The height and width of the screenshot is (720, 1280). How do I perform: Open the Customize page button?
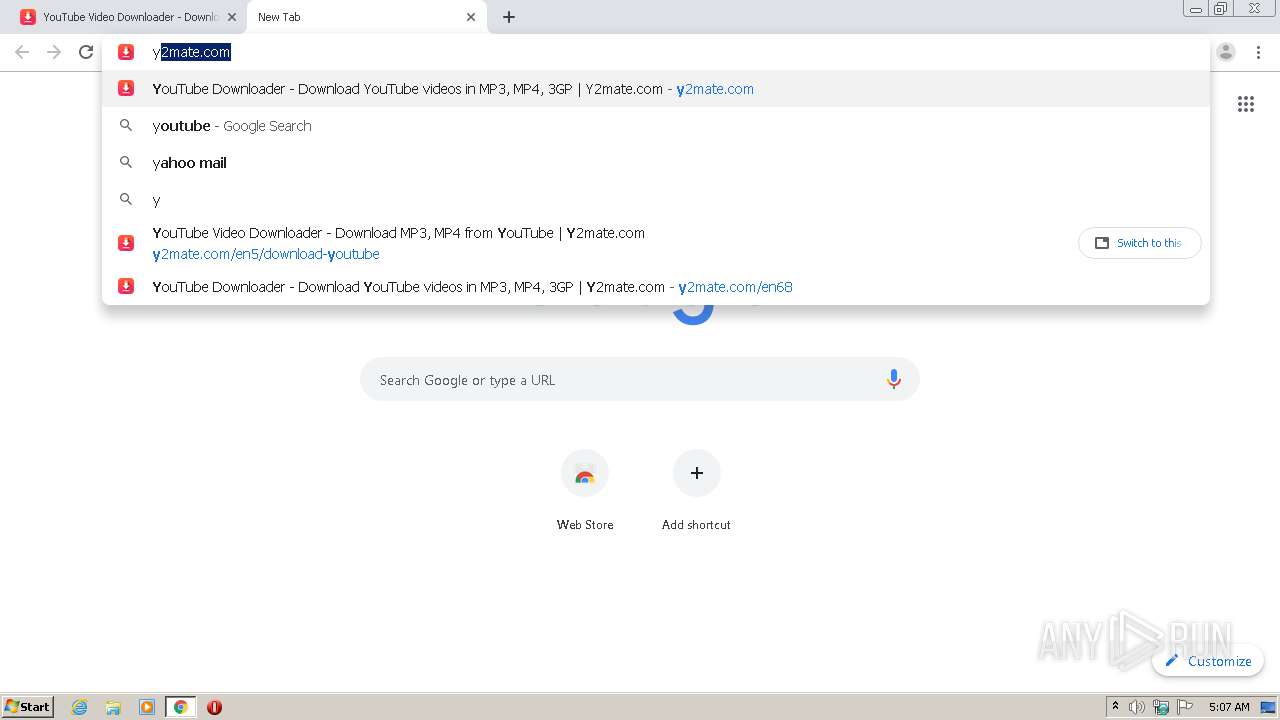[1208, 661]
